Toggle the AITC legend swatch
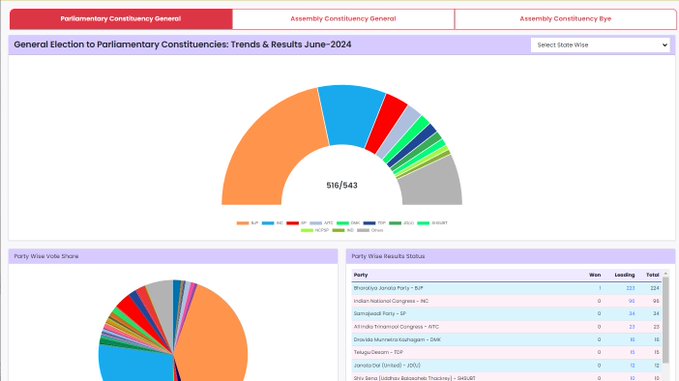679x381 pixels. click(316, 223)
